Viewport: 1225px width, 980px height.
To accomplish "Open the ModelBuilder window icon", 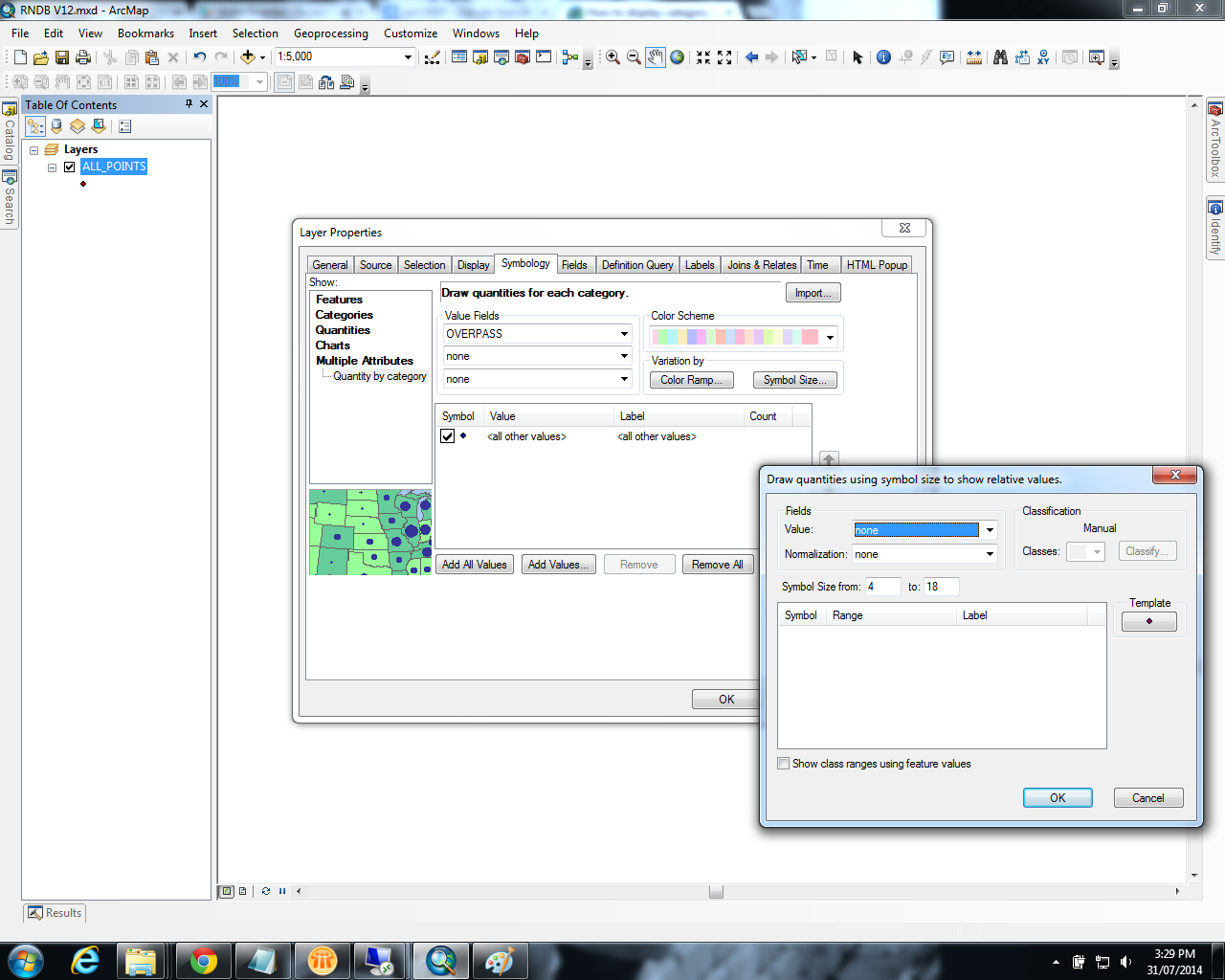I will click(x=570, y=57).
